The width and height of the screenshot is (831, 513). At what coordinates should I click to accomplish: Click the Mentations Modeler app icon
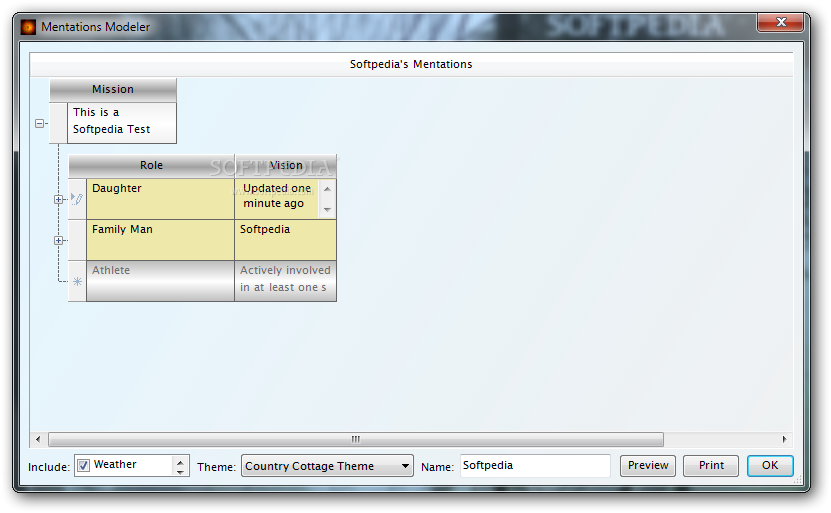pos(28,27)
